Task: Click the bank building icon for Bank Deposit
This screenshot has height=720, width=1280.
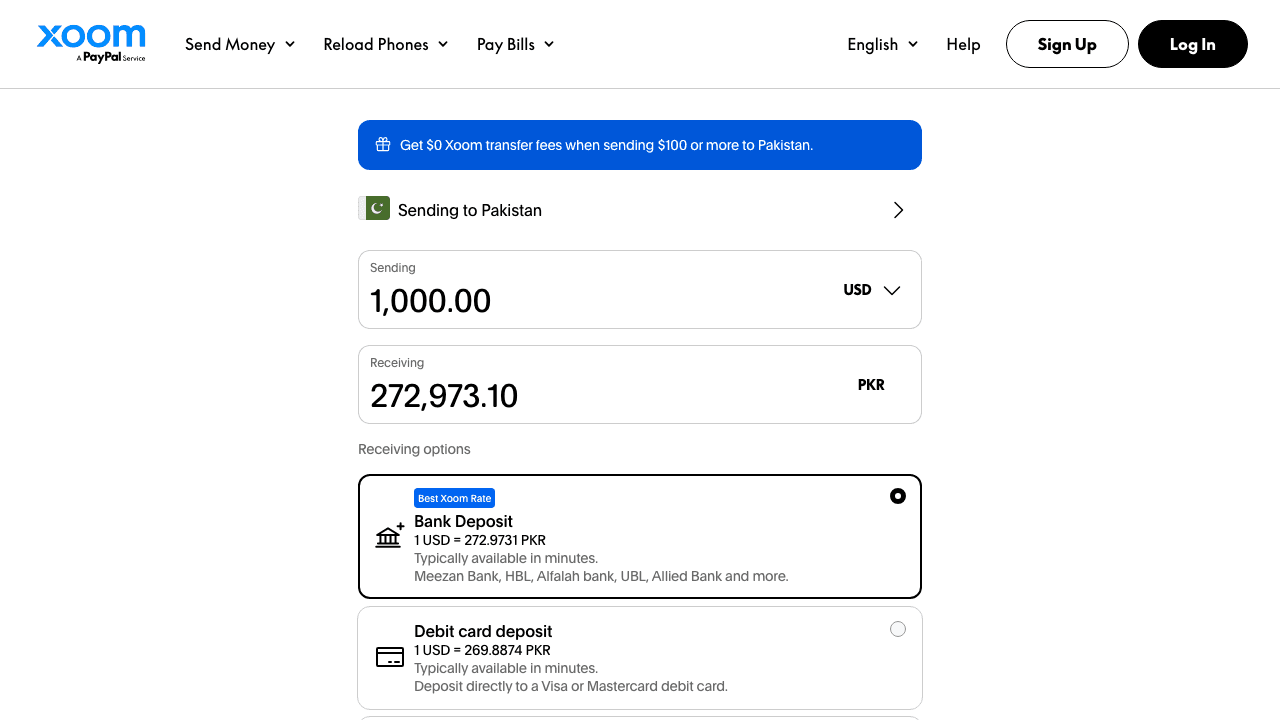Action: [390, 535]
